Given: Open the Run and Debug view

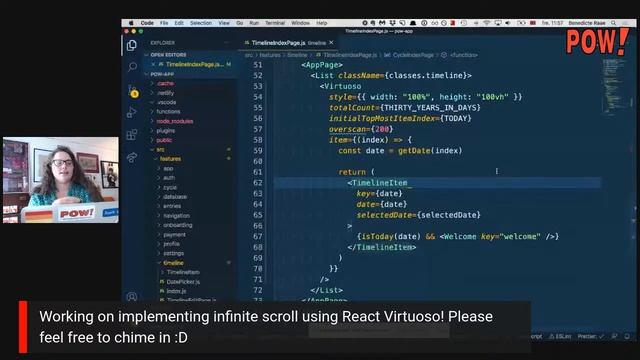Looking at the screenshot, I should [x=131, y=112].
